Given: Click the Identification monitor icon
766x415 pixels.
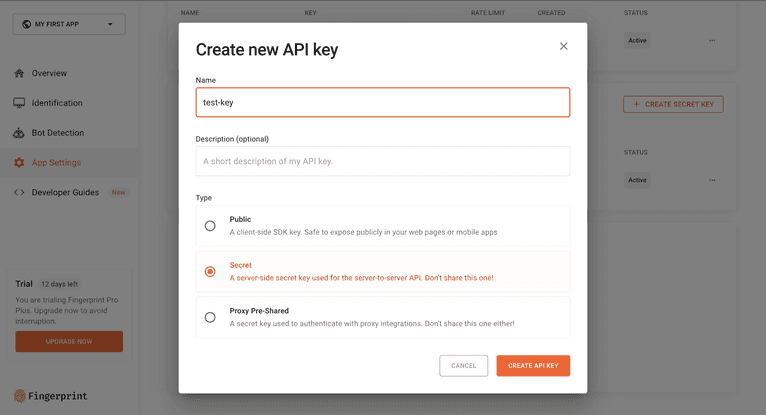Looking at the screenshot, I should click(x=19, y=103).
